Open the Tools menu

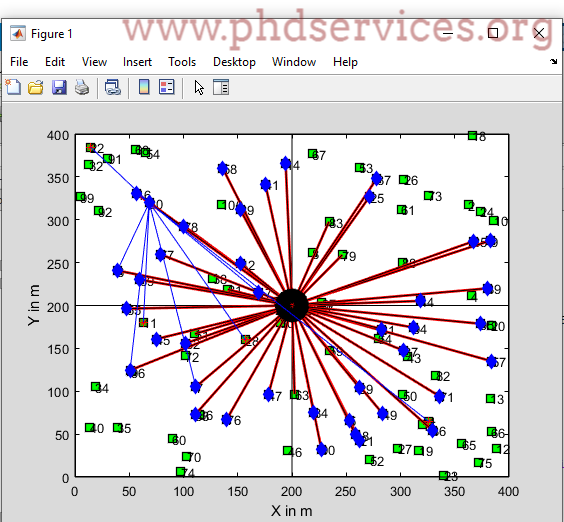(x=182, y=62)
